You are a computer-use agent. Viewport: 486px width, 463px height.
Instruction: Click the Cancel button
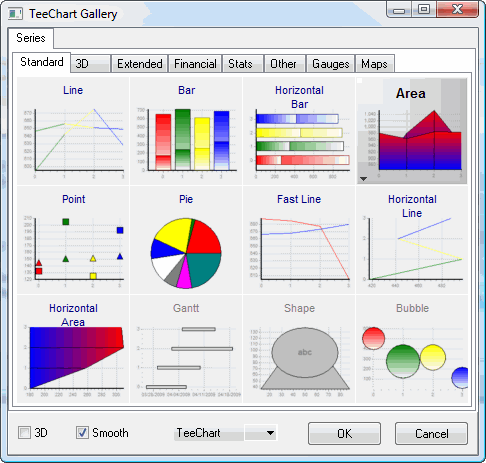click(x=431, y=433)
